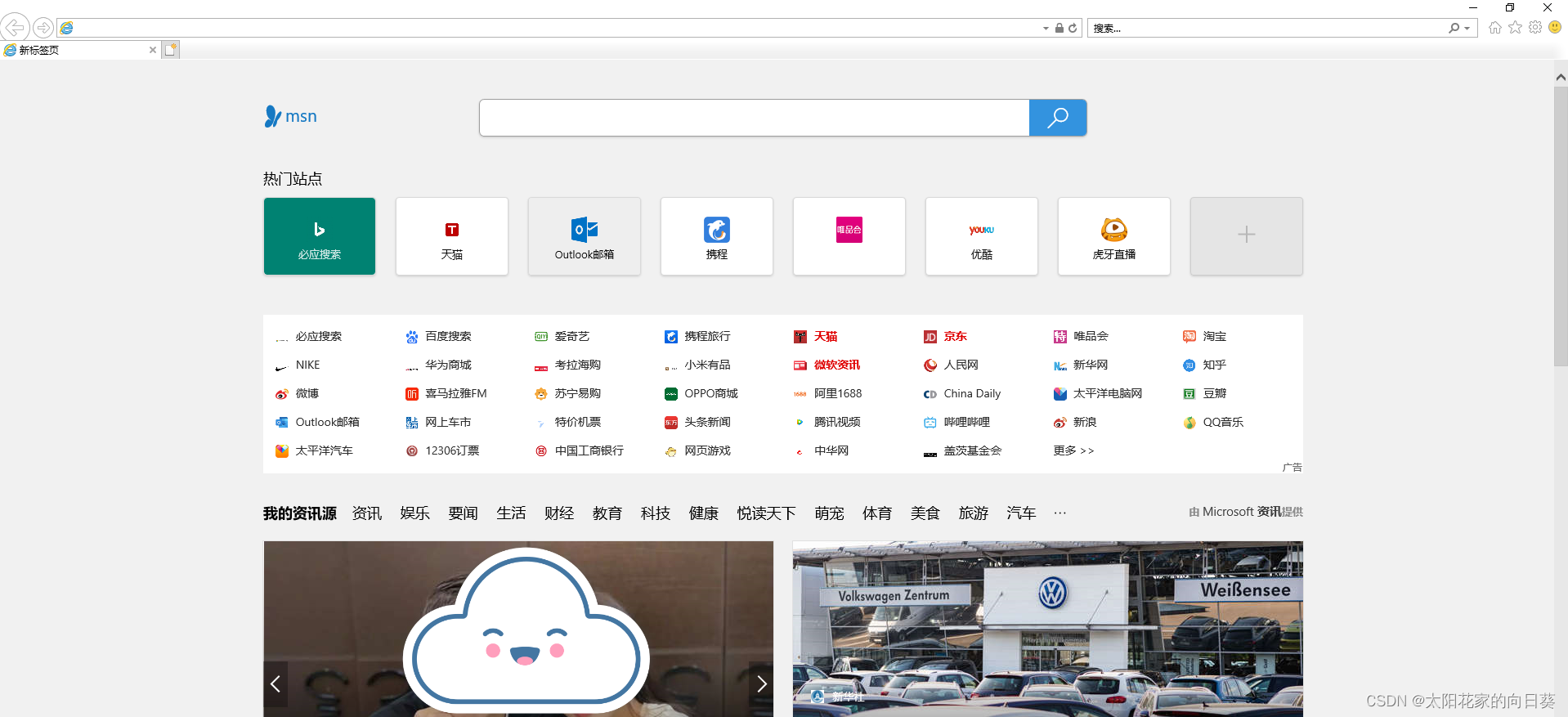Screen dimensions: 1568x717
Task: Open Favorites star icon
Action: pos(1516,27)
